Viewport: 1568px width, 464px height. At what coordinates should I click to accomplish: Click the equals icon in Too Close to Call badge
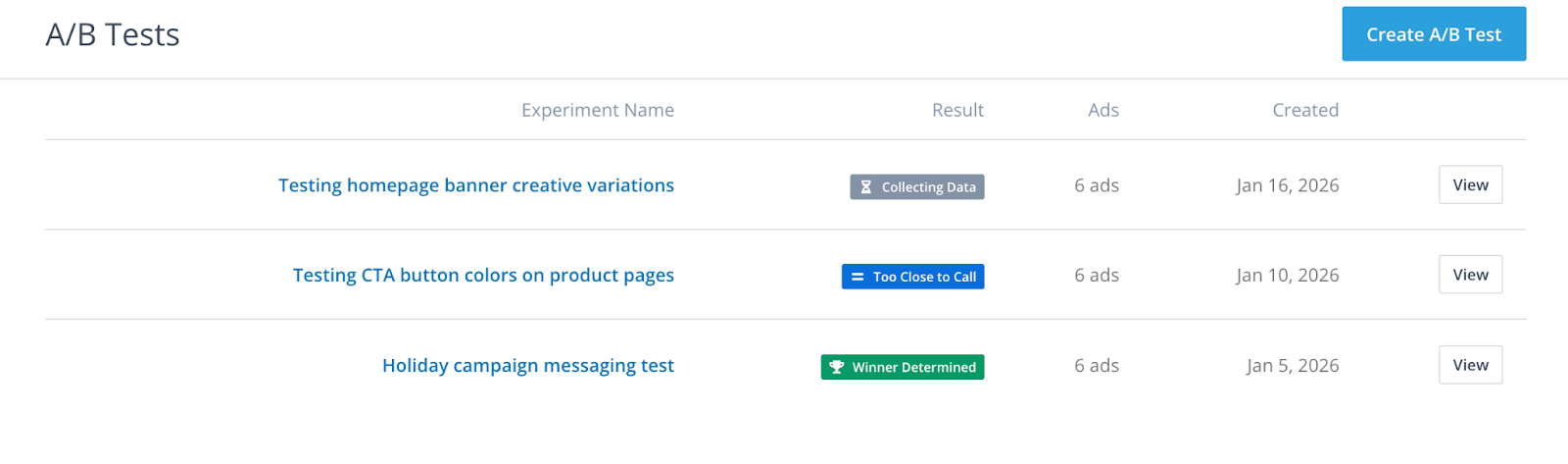857,277
